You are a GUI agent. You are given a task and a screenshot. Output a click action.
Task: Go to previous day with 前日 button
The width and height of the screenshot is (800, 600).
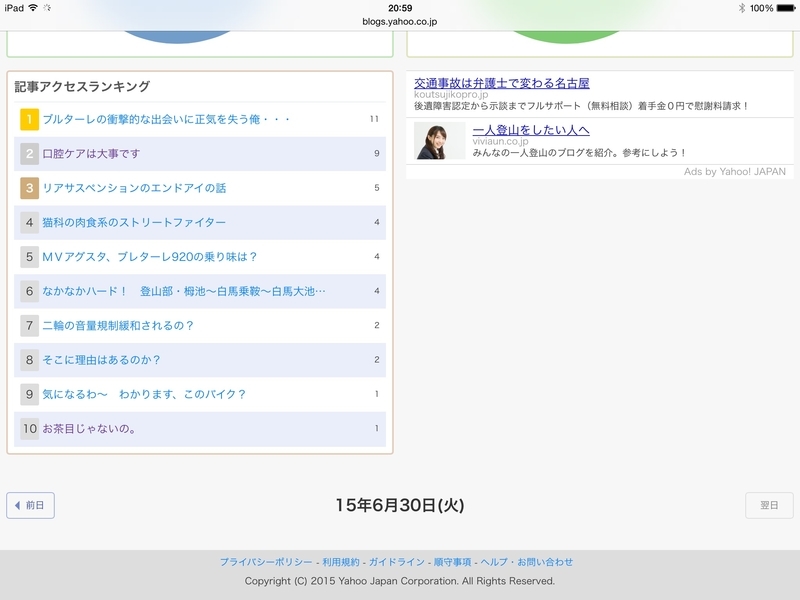coord(31,505)
